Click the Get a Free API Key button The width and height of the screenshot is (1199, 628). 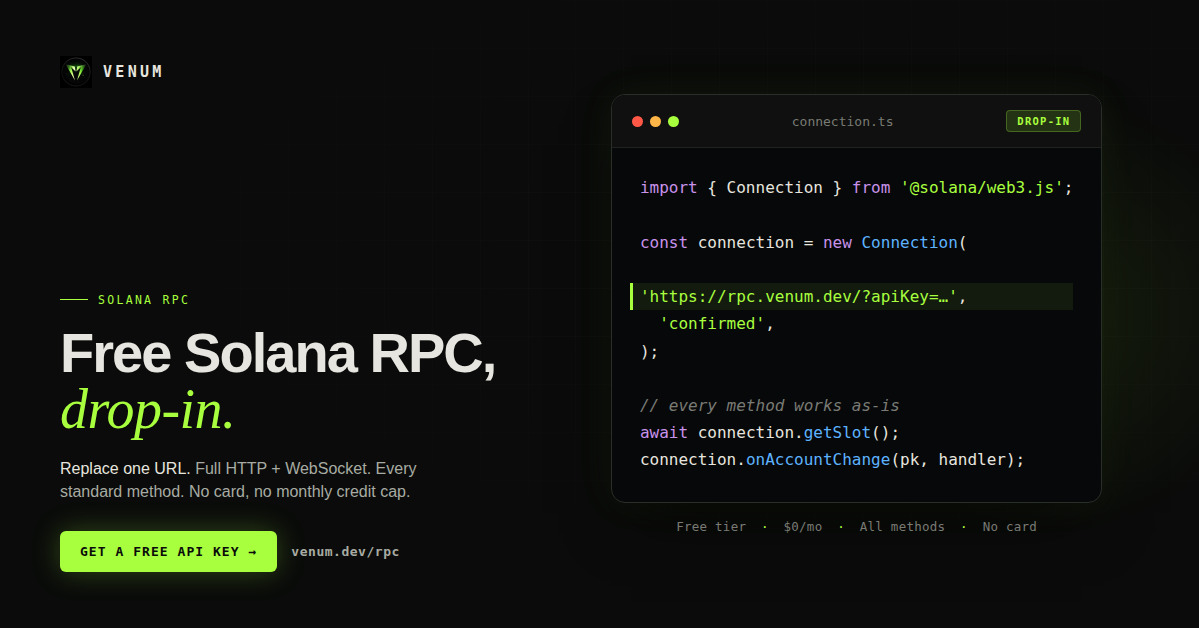pos(168,552)
